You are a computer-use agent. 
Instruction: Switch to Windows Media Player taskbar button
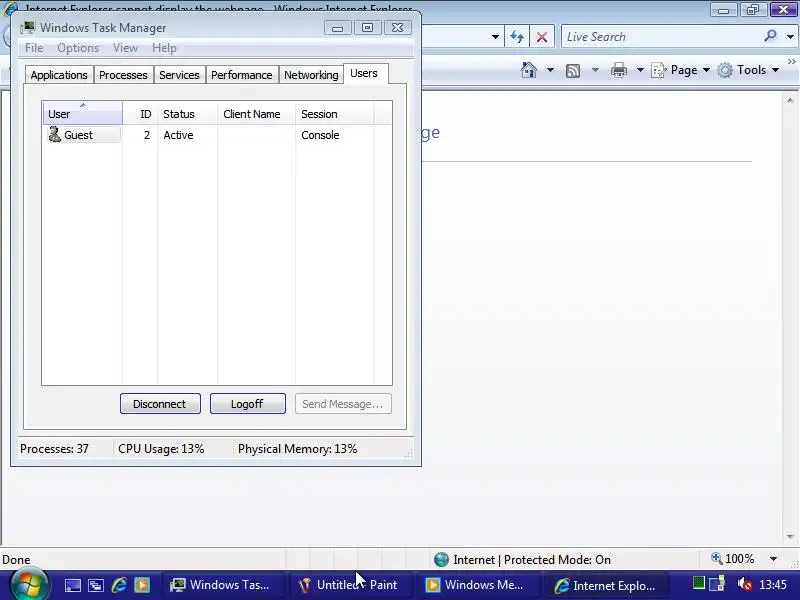coord(478,585)
